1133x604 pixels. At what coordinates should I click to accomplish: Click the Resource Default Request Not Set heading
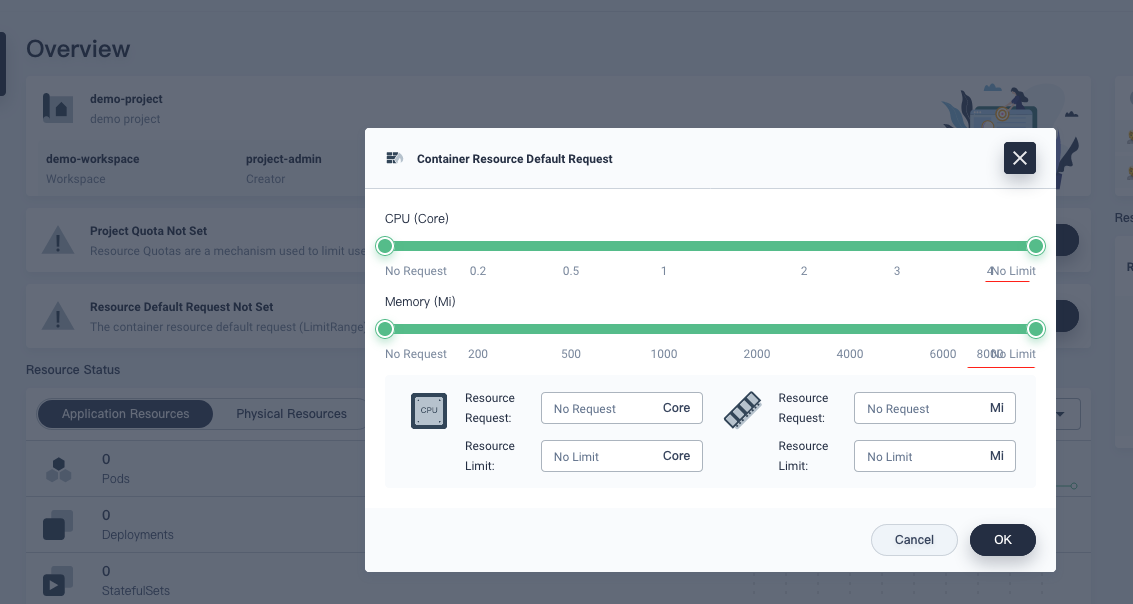181,307
